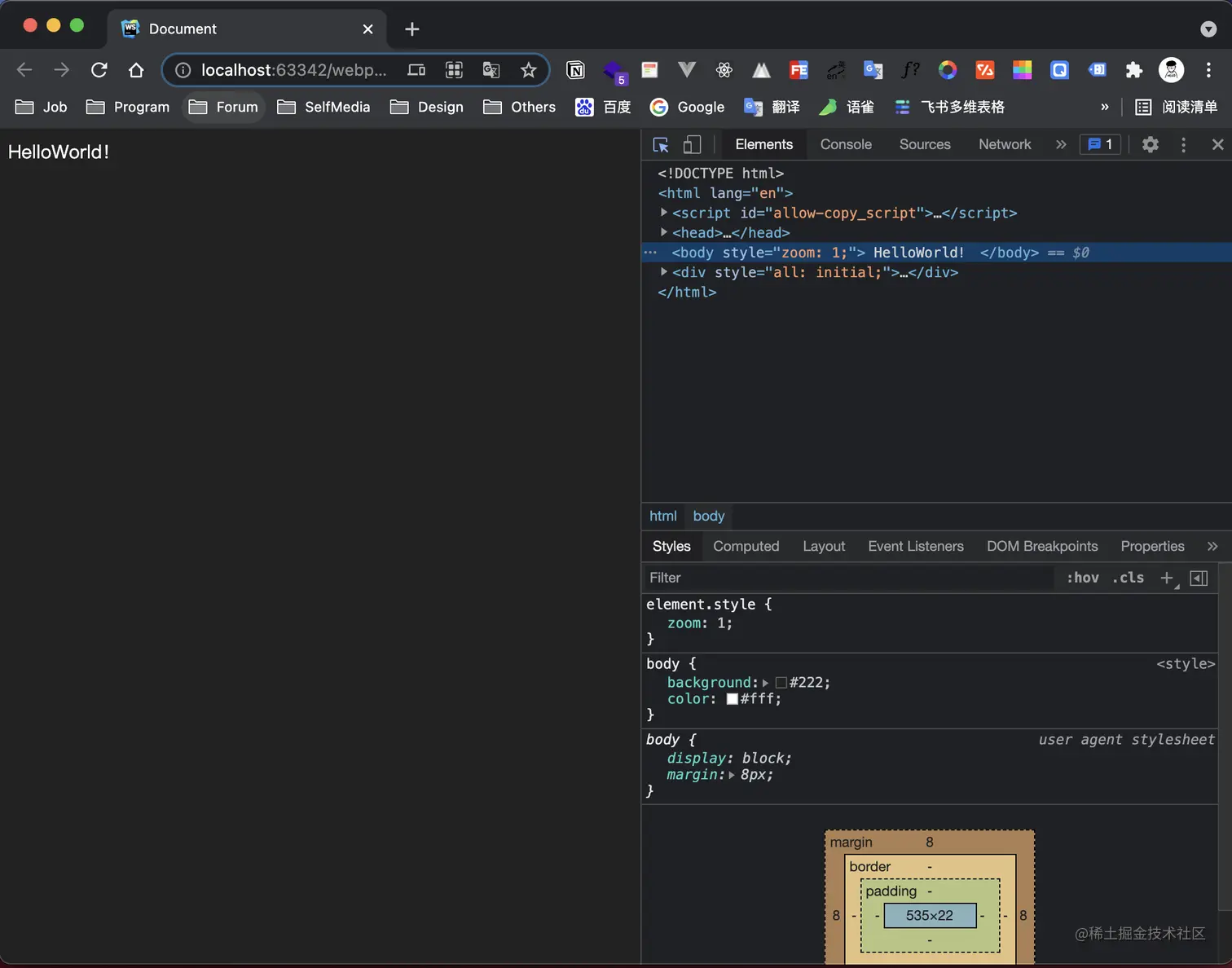The width and height of the screenshot is (1232, 968).
Task: Open the Google bookmark
Action: (687, 107)
